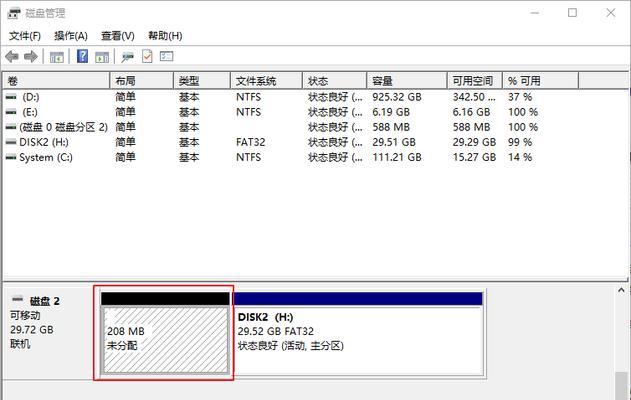This screenshot has height=400, width=631.
Task: Click the 15.27 GB free space cell
Action: click(x=474, y=157)
